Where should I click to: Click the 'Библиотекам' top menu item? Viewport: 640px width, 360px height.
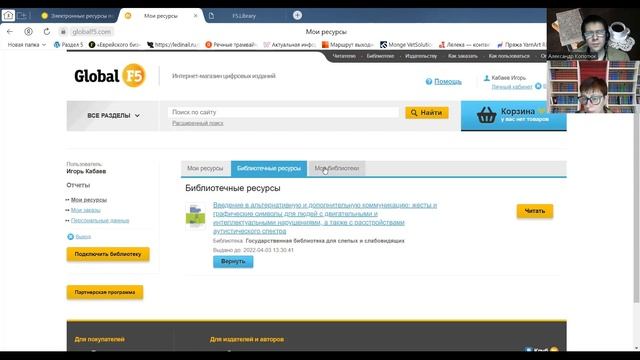point(380,56)
